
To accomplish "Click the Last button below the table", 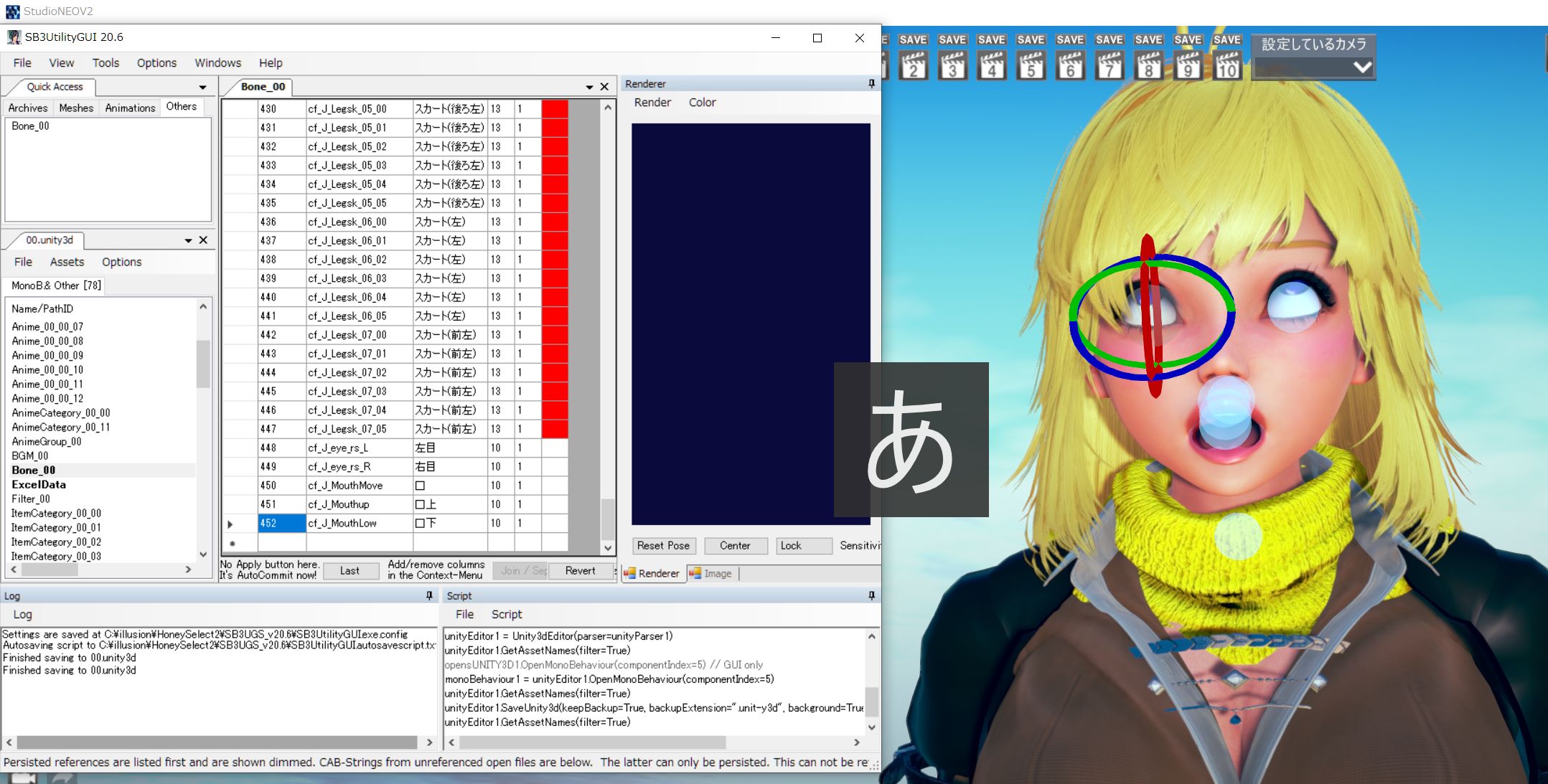I will tap(350, 571).
